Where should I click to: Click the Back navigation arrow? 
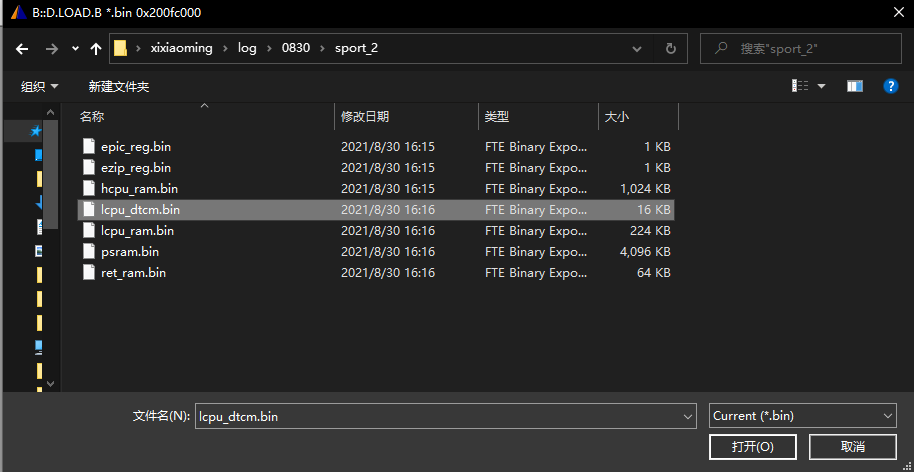tap(23, 48)
